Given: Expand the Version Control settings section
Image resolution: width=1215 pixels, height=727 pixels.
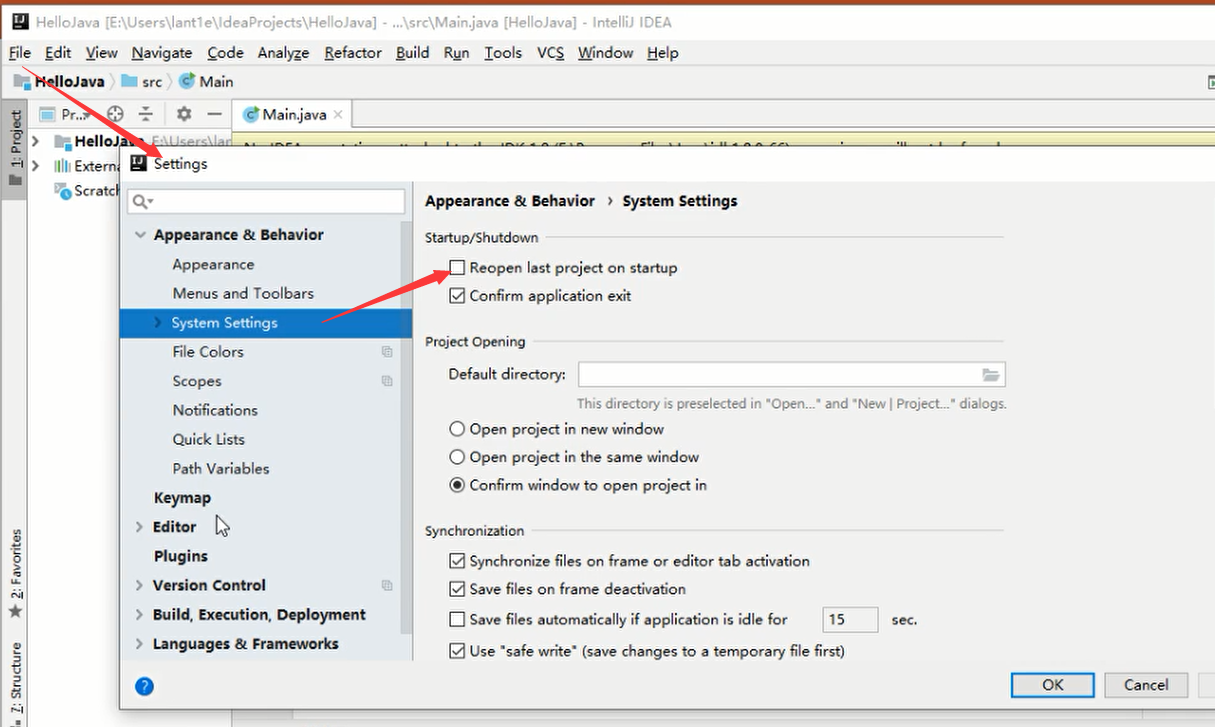Looking at the screenshot, I should tap(139, 585).
